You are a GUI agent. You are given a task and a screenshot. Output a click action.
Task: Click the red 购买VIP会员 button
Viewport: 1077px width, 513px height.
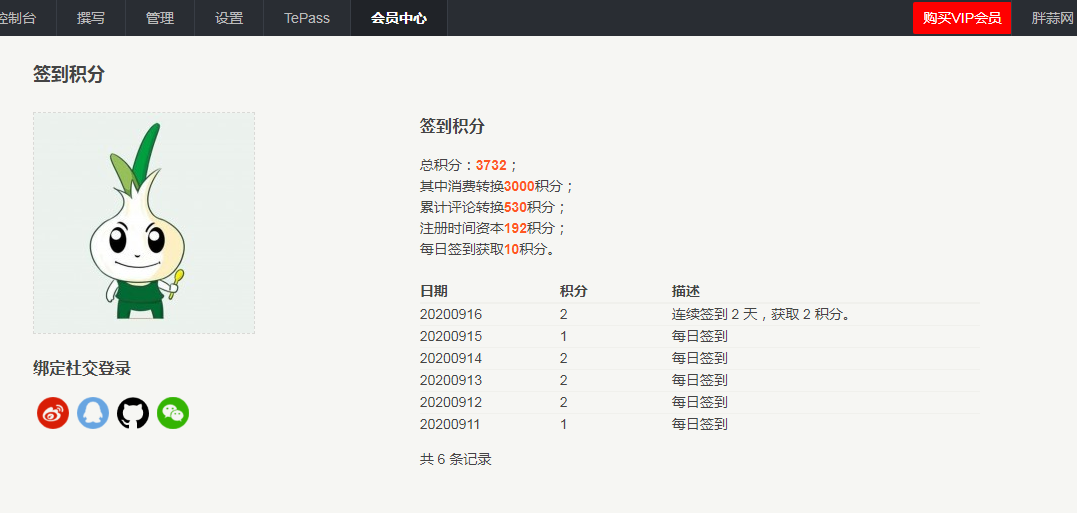pyautogui.click(x=962, y=18)
